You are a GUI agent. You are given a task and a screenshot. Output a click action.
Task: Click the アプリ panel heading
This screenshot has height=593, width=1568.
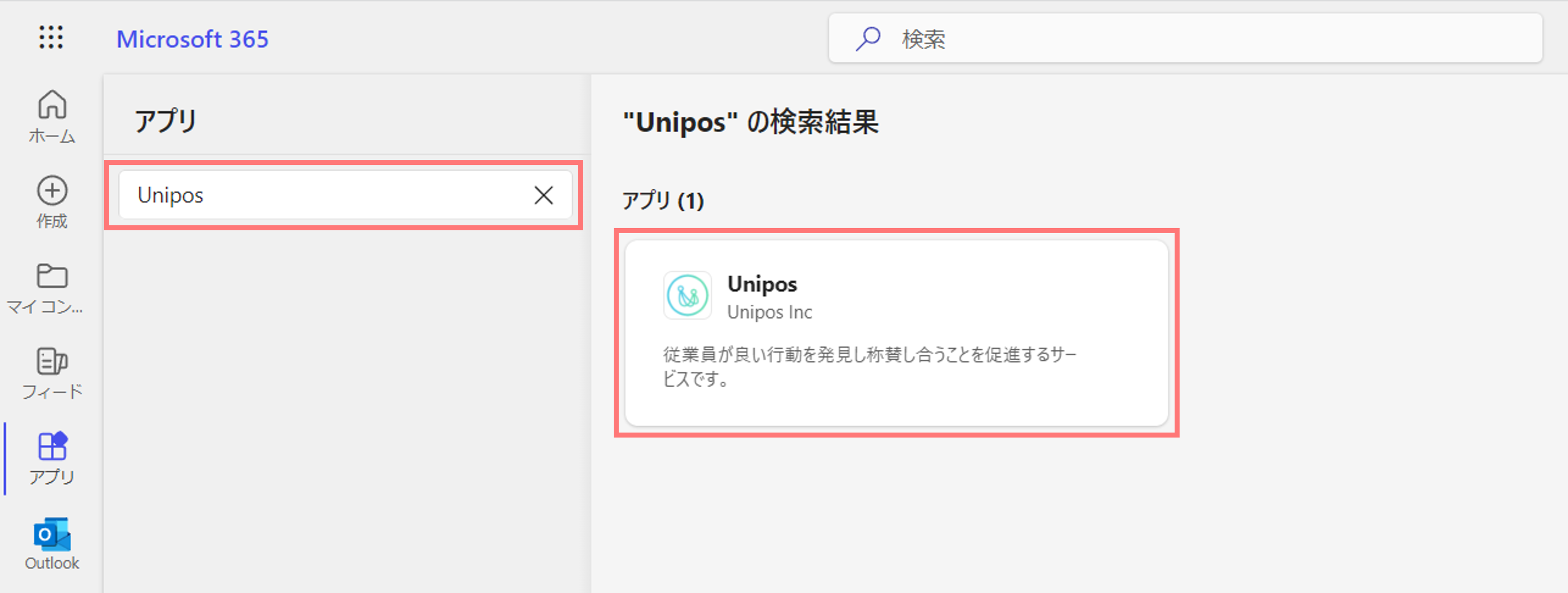166,121
